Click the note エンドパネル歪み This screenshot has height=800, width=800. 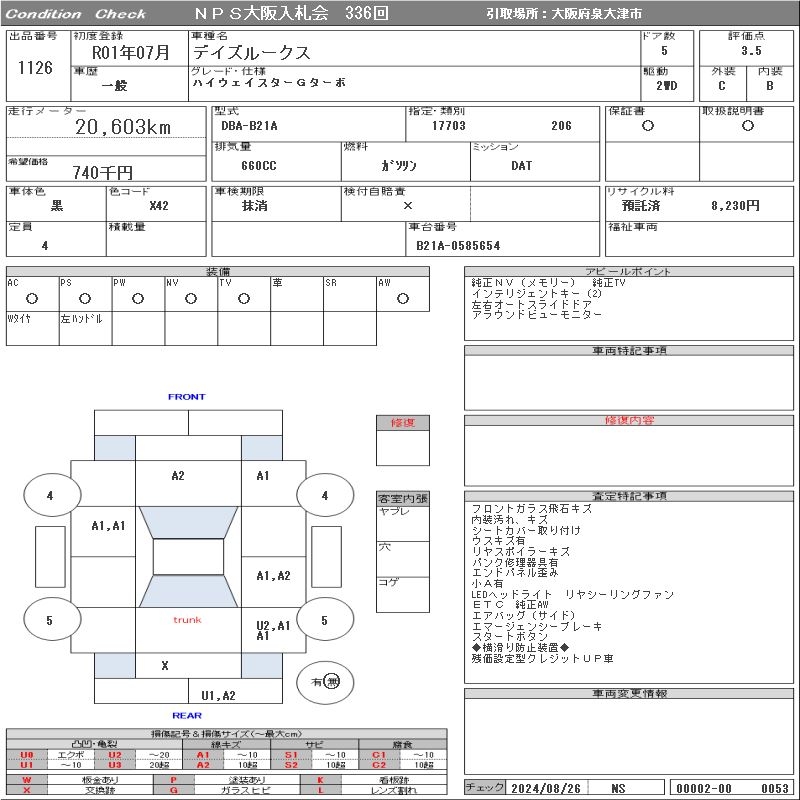pos(515,573)
